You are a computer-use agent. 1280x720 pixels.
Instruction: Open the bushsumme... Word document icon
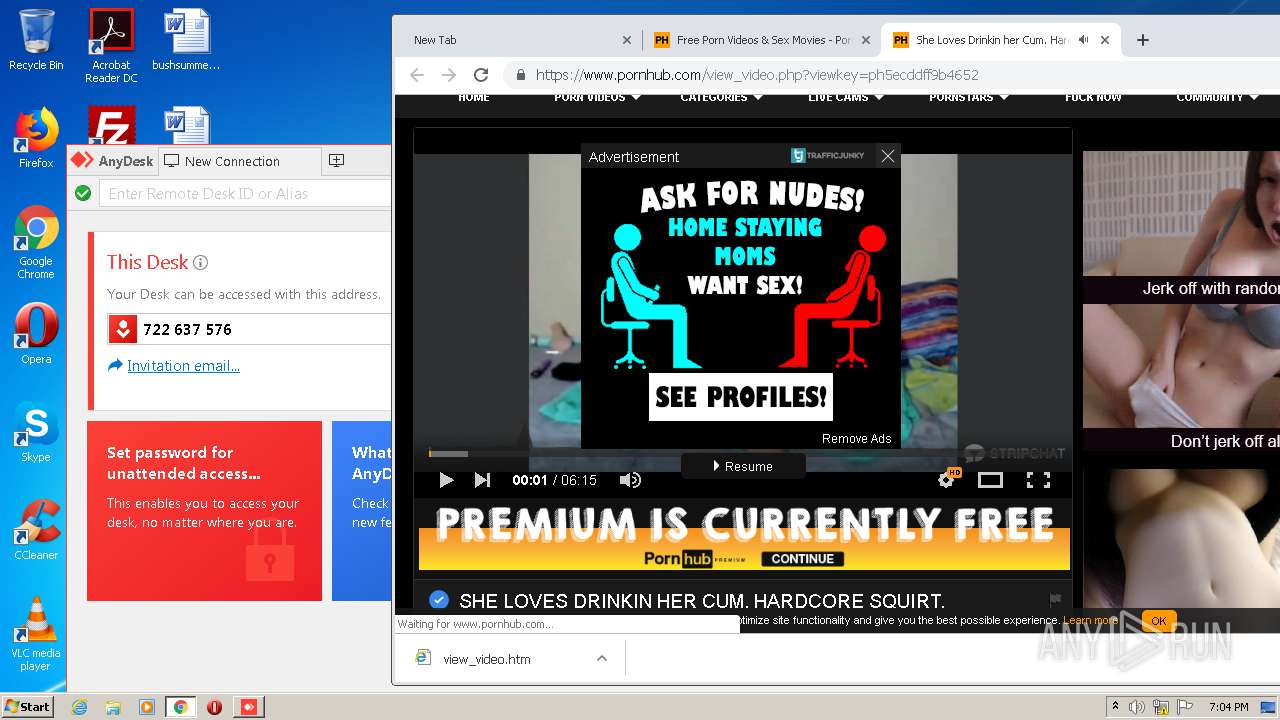point(186,40)
